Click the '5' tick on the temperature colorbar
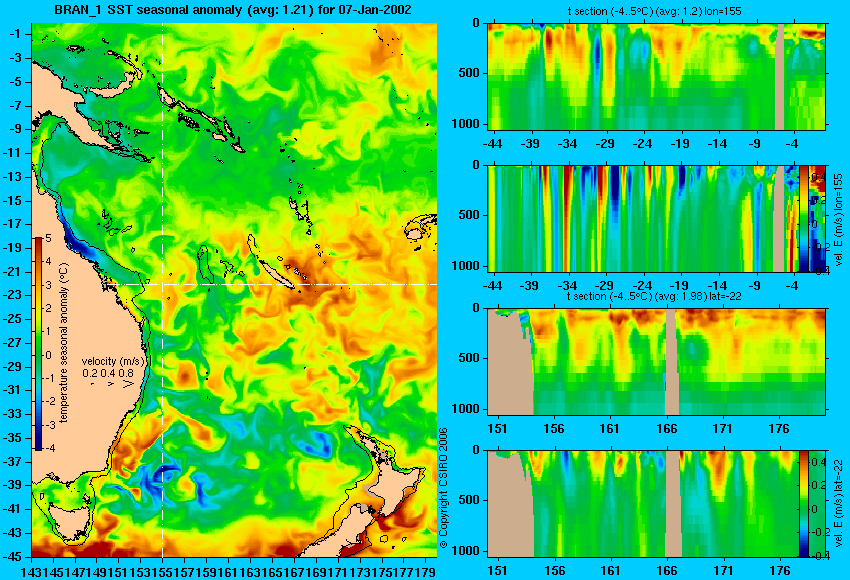Image resolution: width=850 pixels, height=580 pixels. coord(48,239)
